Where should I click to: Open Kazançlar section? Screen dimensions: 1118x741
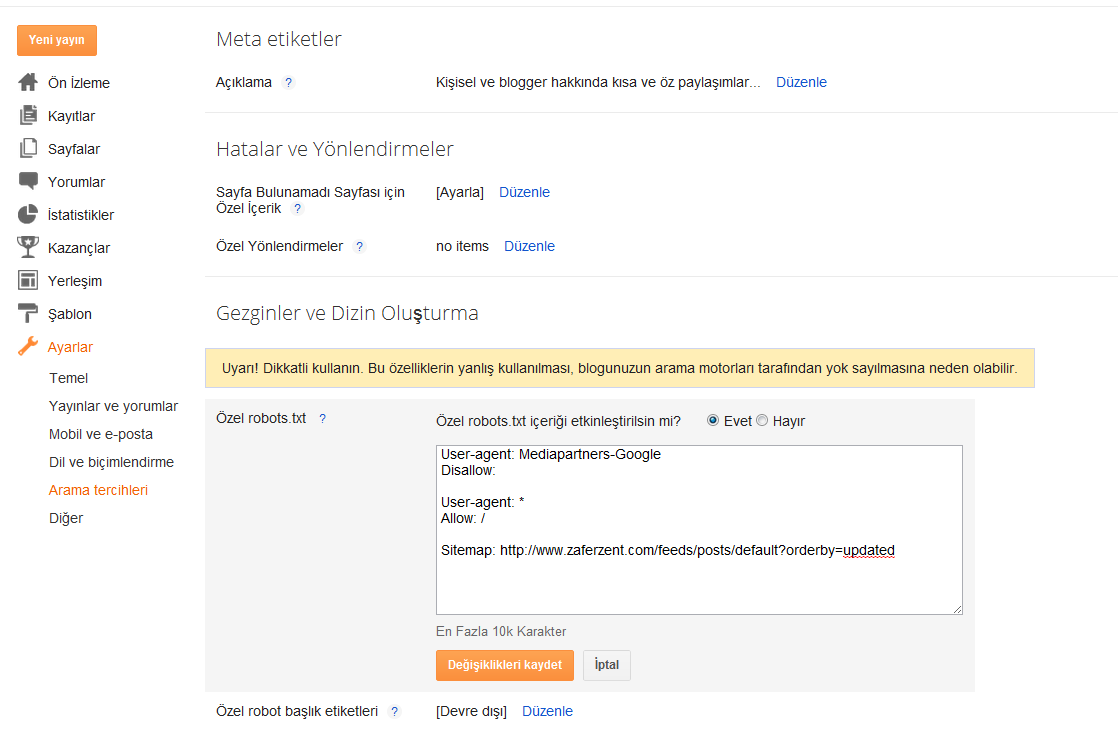pyautogui.click(x=79, y=248)
